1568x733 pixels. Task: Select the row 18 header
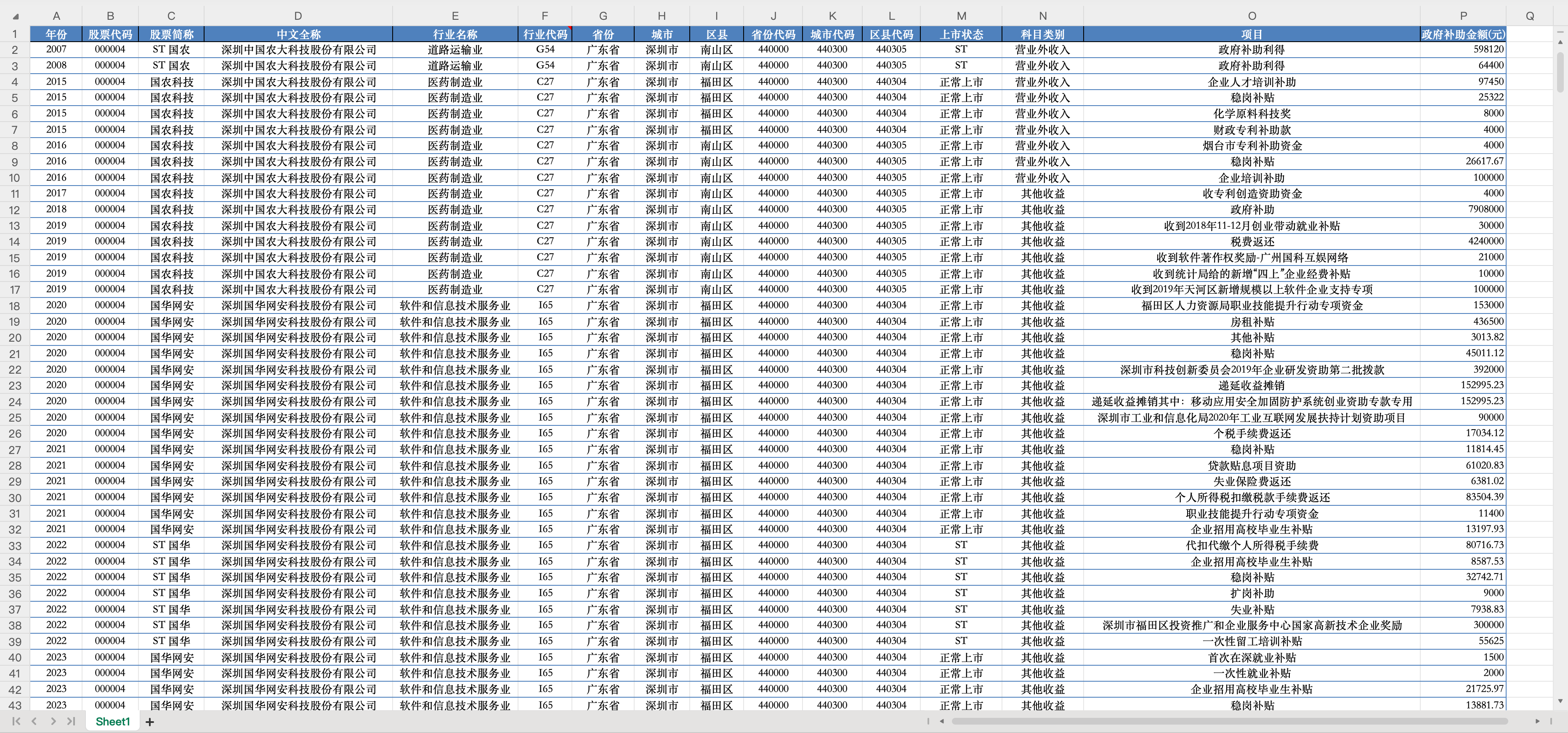click(x=15, y=305)
